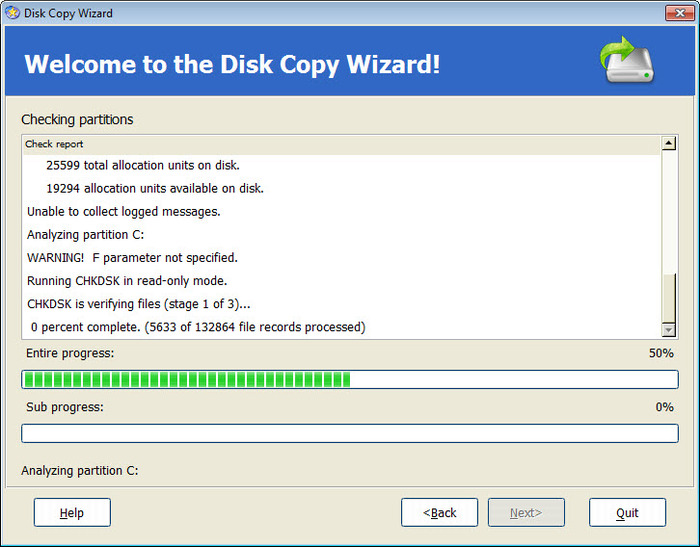Select 'Unable to collect logged messages.' line
Viewport: 700px width, 547px height.
tap(124, 212)
